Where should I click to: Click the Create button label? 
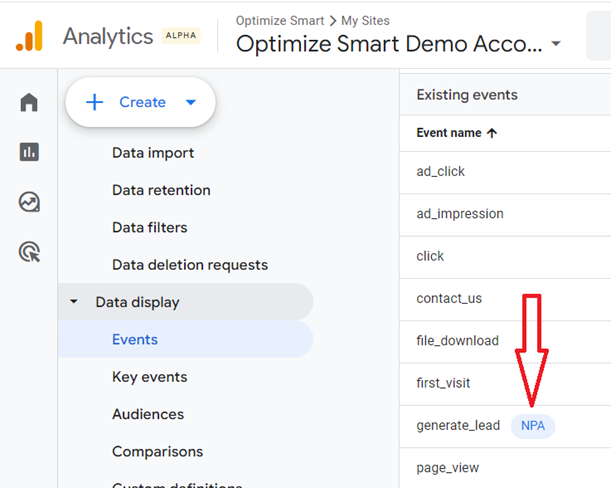coord(142,102)
